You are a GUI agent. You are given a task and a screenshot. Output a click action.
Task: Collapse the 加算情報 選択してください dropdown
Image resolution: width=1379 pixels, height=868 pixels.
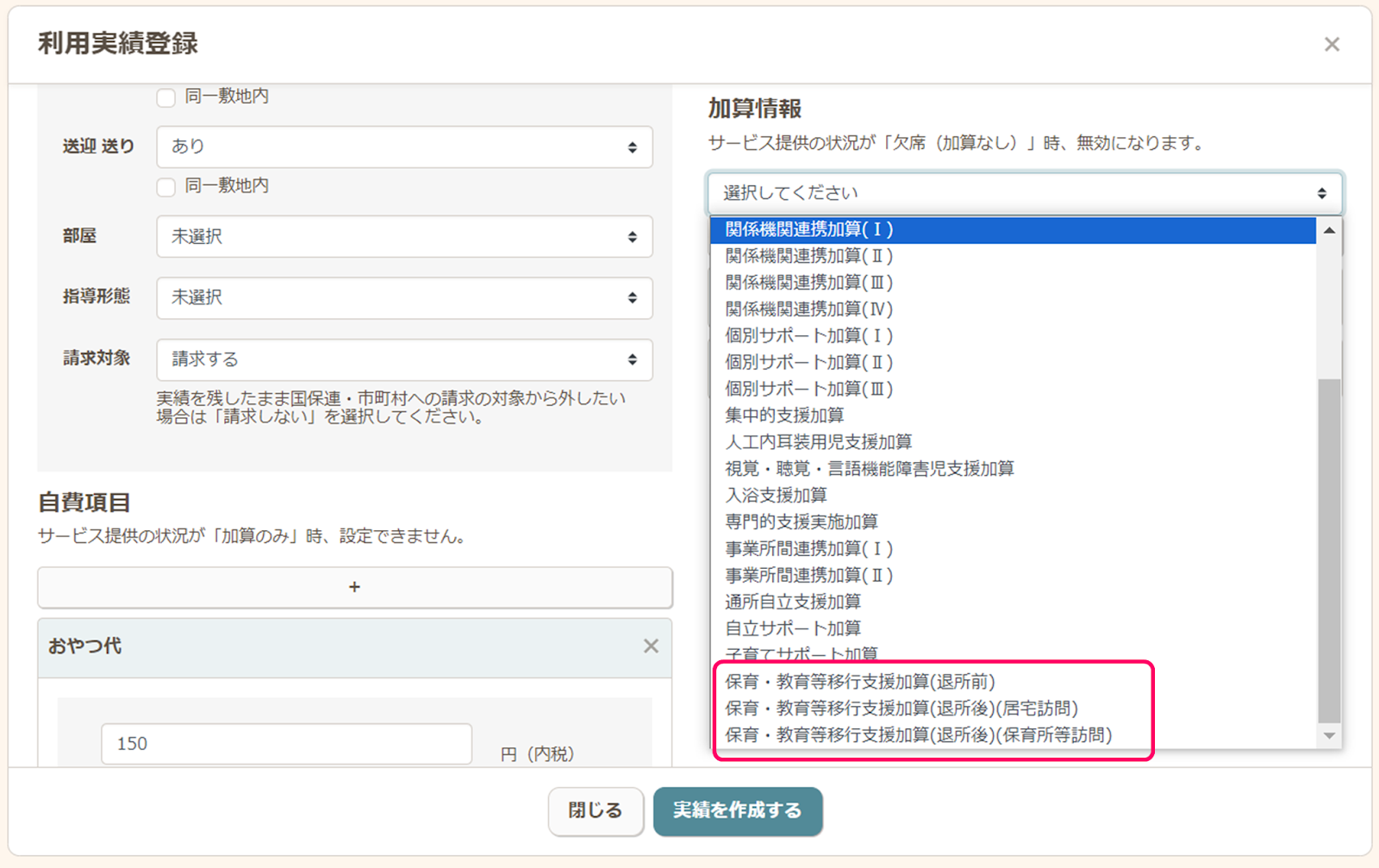coord(1024,193)
